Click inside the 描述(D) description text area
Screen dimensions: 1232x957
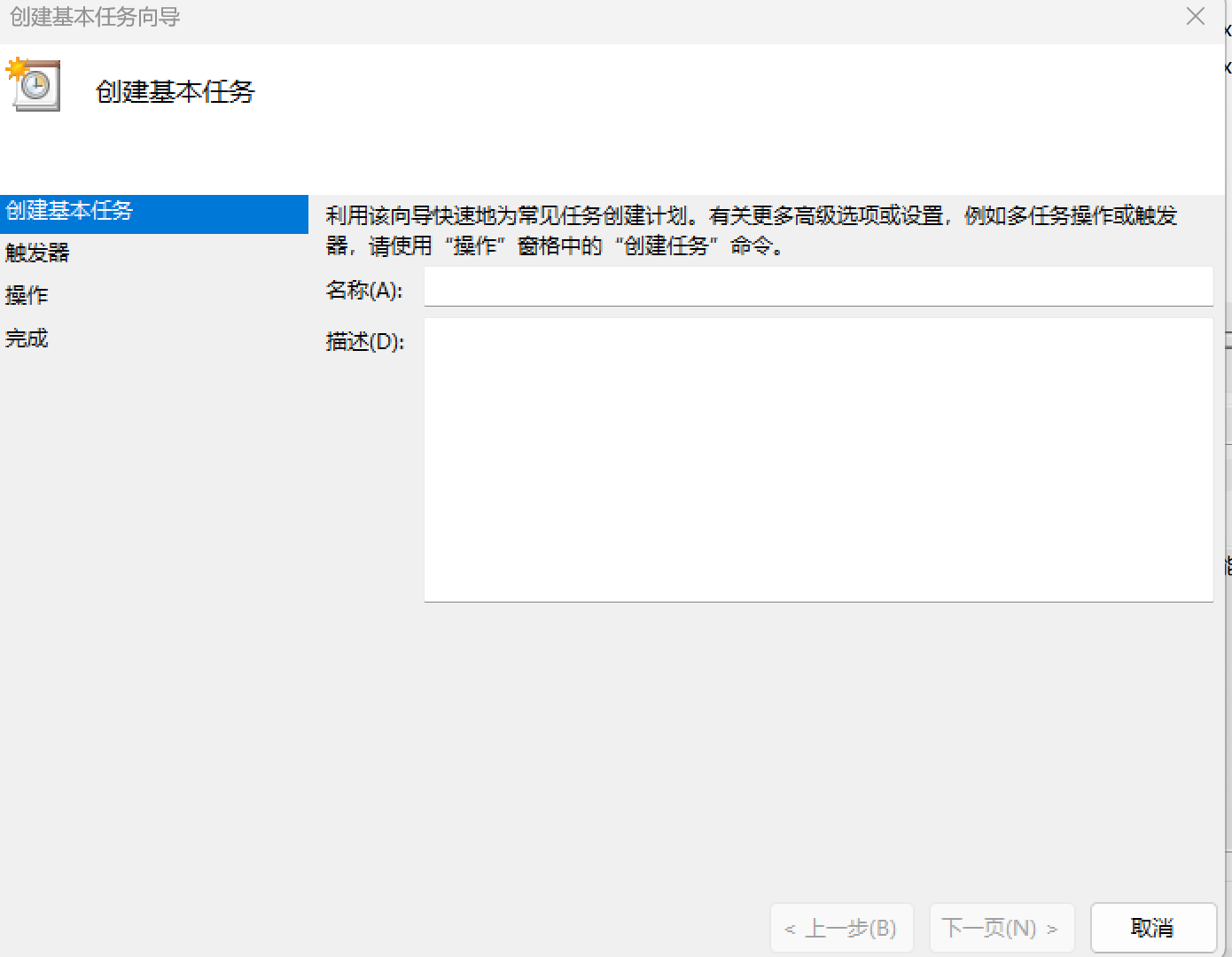coord(818,460)
